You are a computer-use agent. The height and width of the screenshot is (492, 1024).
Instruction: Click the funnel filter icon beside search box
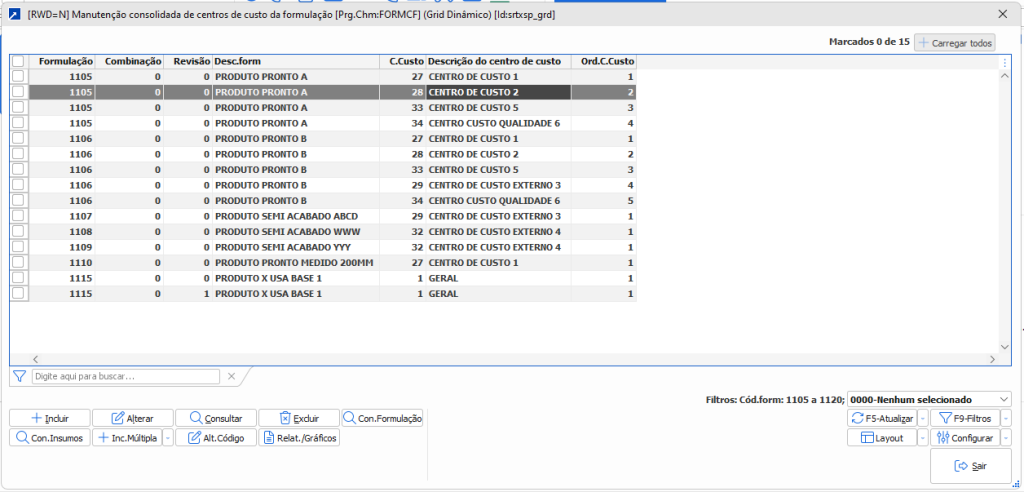pos(19,376)
